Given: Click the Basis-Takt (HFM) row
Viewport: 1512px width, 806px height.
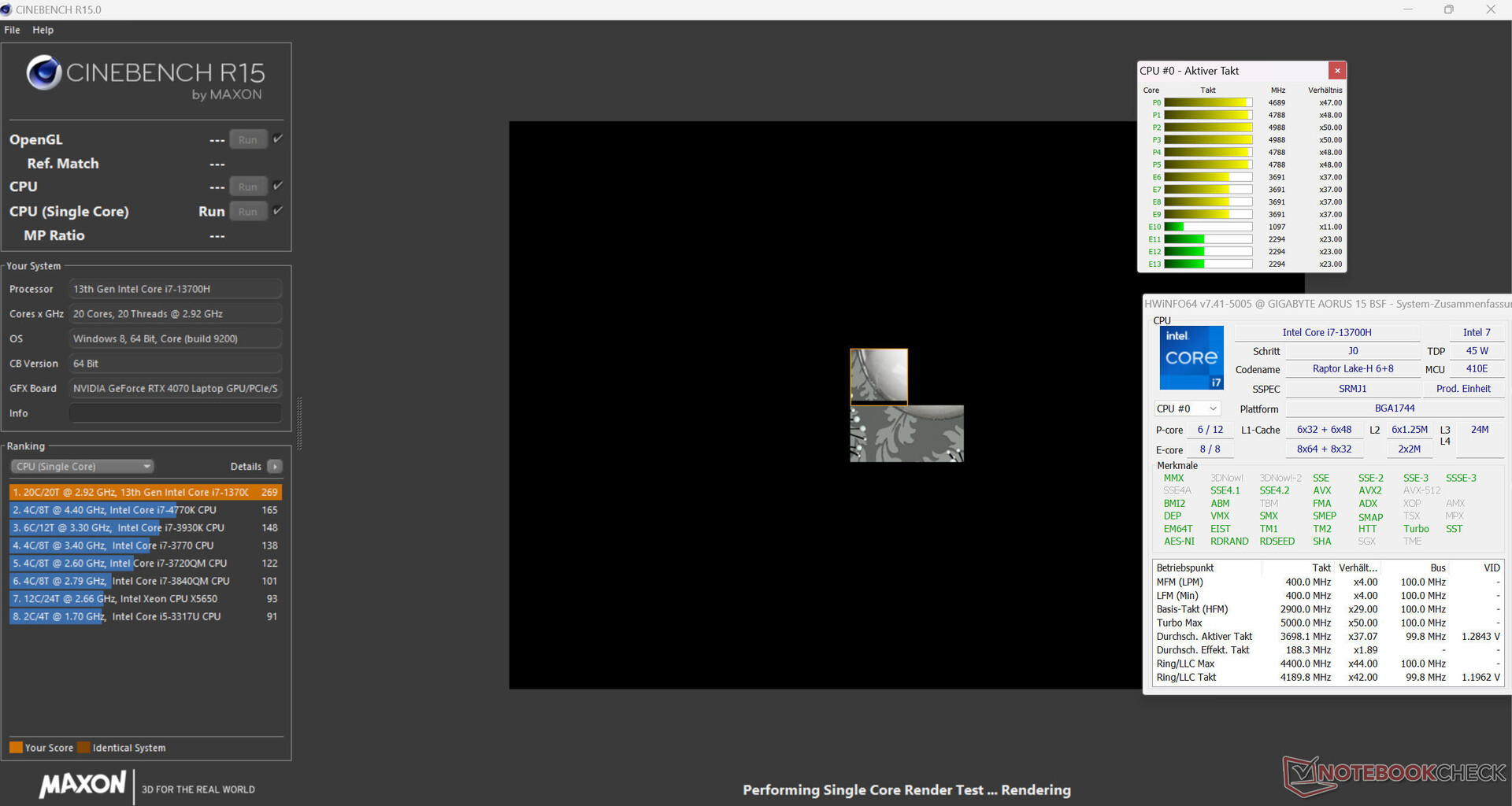Looking at the screenshot, I should click(1328, 609).
